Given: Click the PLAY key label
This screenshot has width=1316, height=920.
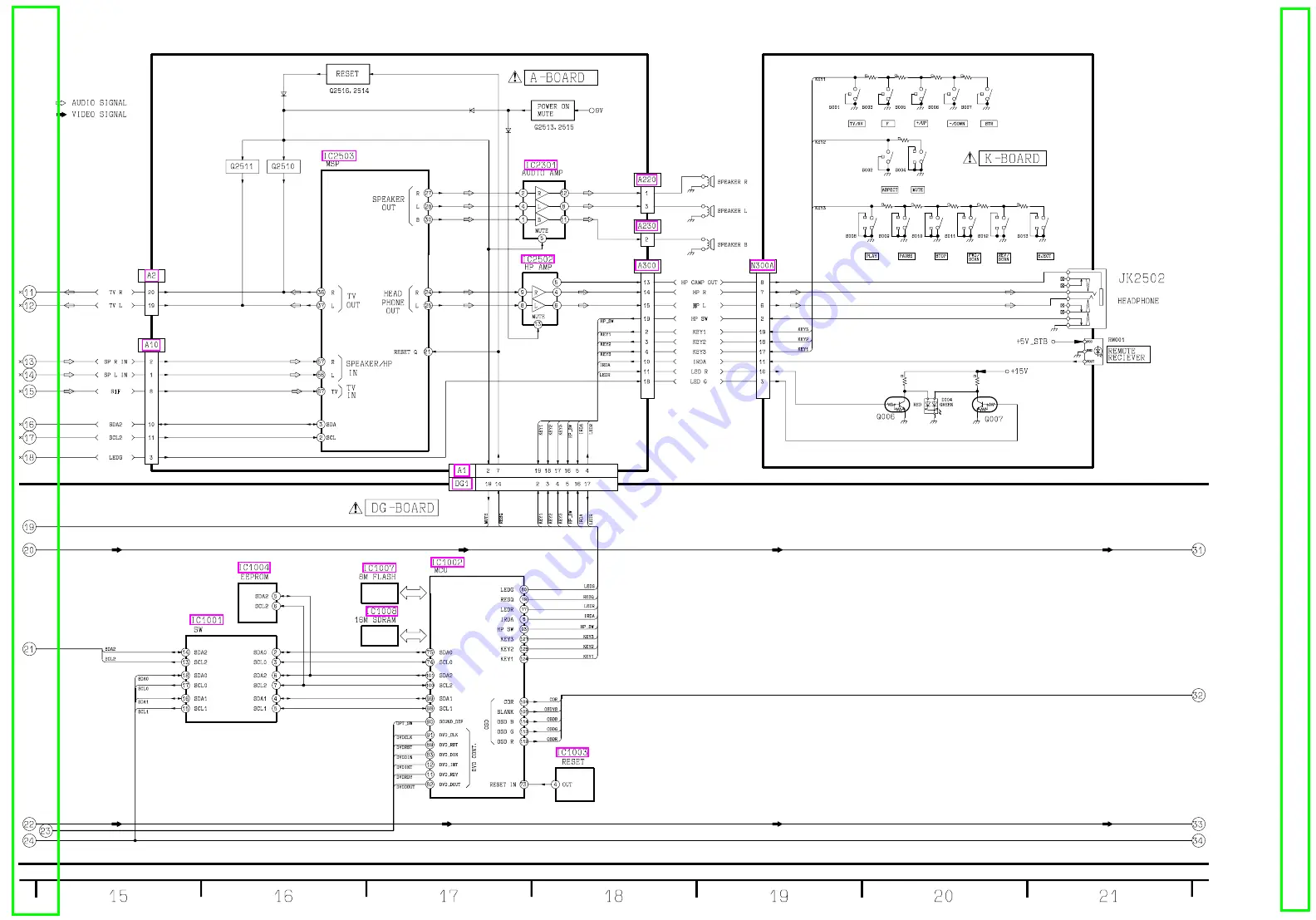Looking at the screenshot, I should 872,256.
